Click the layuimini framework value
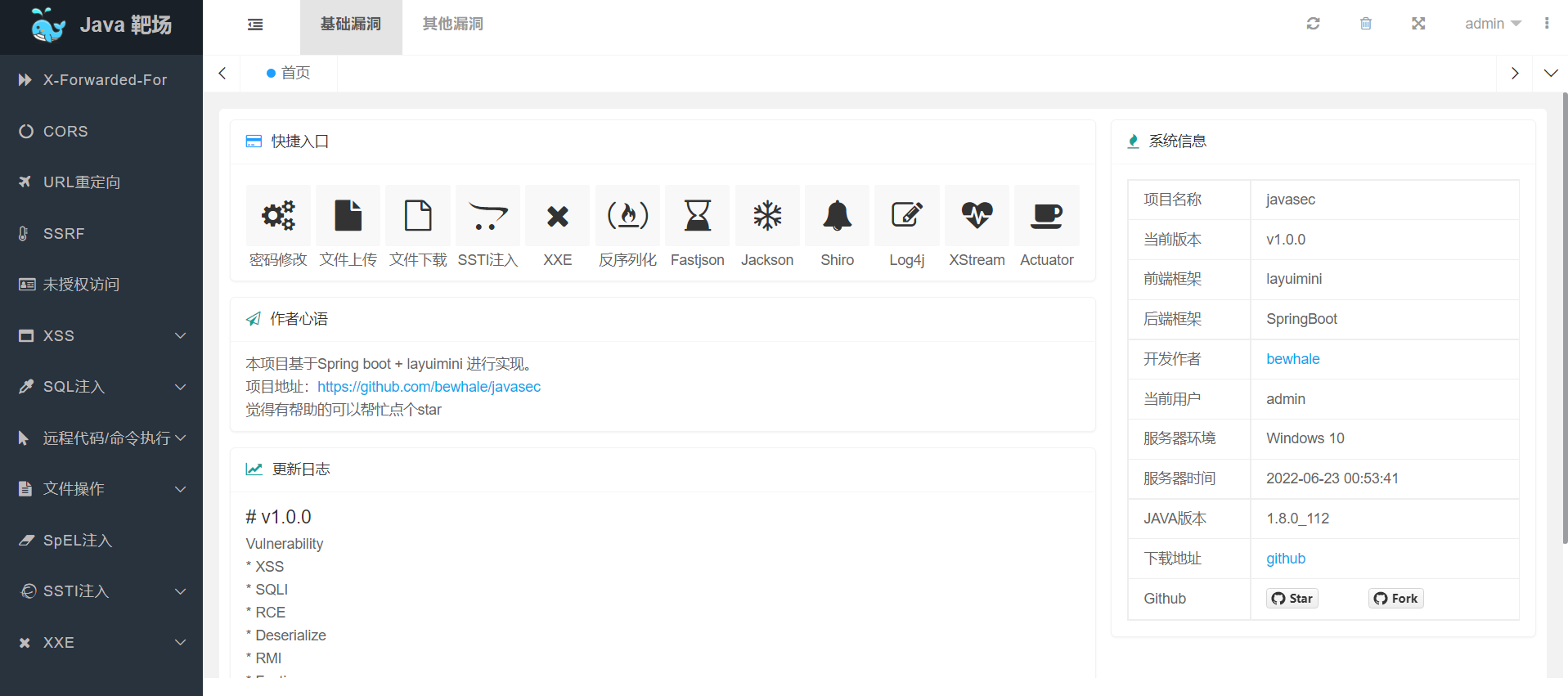Screen dimensions: 1568x696 1294,279
